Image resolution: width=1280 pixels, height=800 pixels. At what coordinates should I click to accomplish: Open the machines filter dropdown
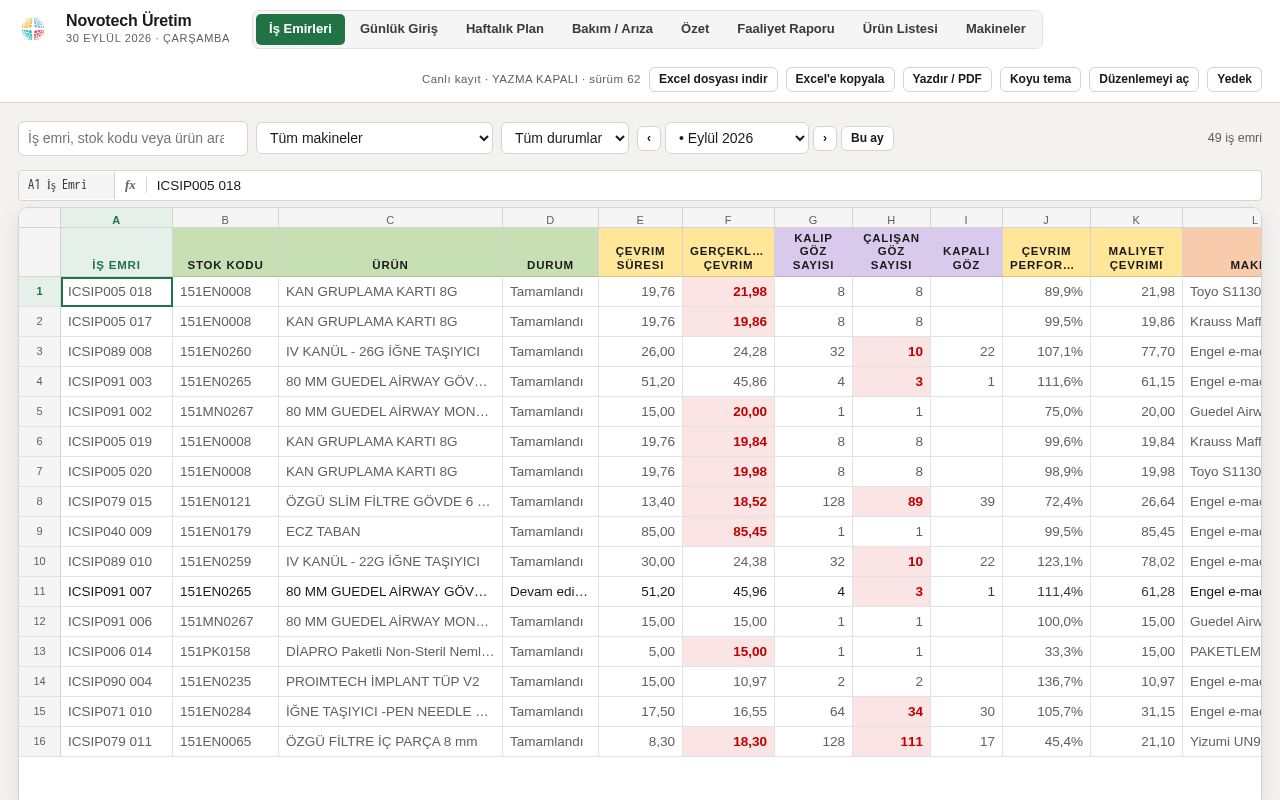(x=374, y=138)
